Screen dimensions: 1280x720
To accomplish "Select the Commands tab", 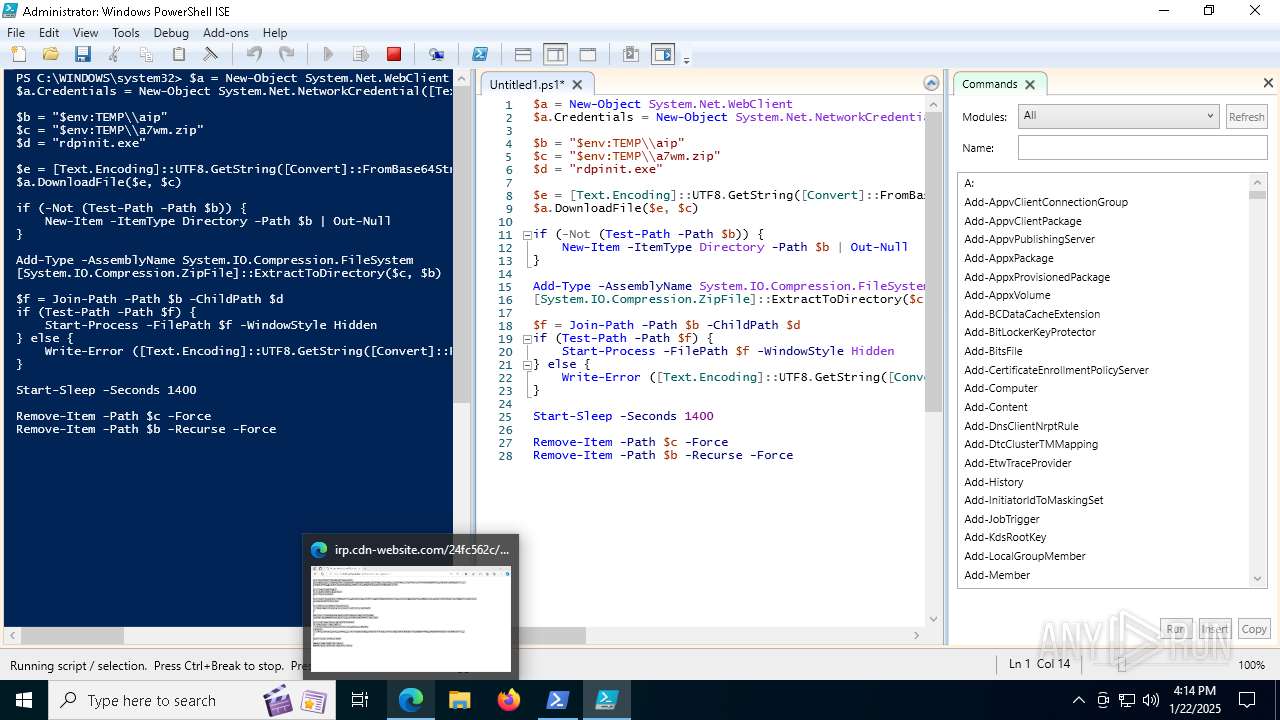I will click(x=989, y=84).
